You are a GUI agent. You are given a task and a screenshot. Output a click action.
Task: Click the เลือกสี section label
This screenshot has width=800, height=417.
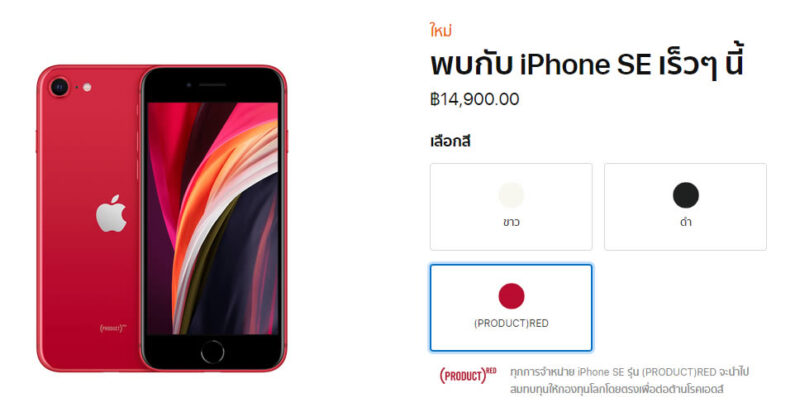tap(450, 141)
